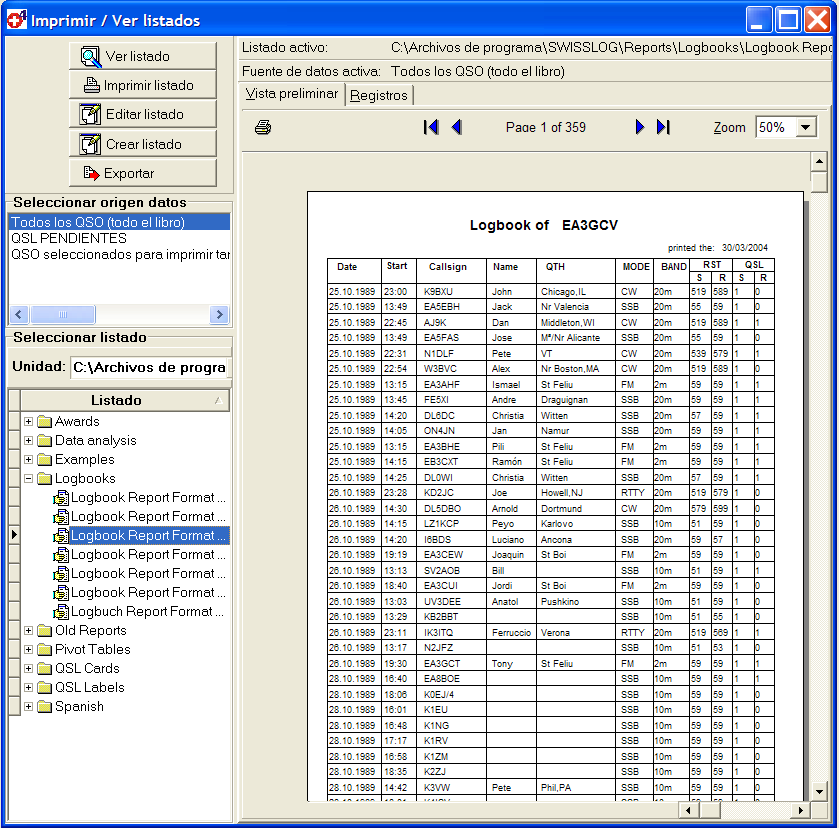Jump to last page of preview

(x=663, y=127)
